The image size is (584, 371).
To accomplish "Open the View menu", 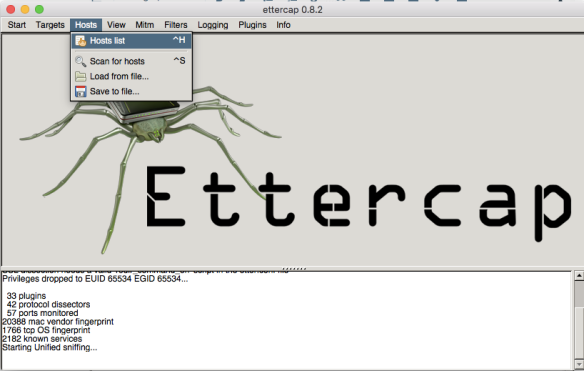I will tap(116, 25).
